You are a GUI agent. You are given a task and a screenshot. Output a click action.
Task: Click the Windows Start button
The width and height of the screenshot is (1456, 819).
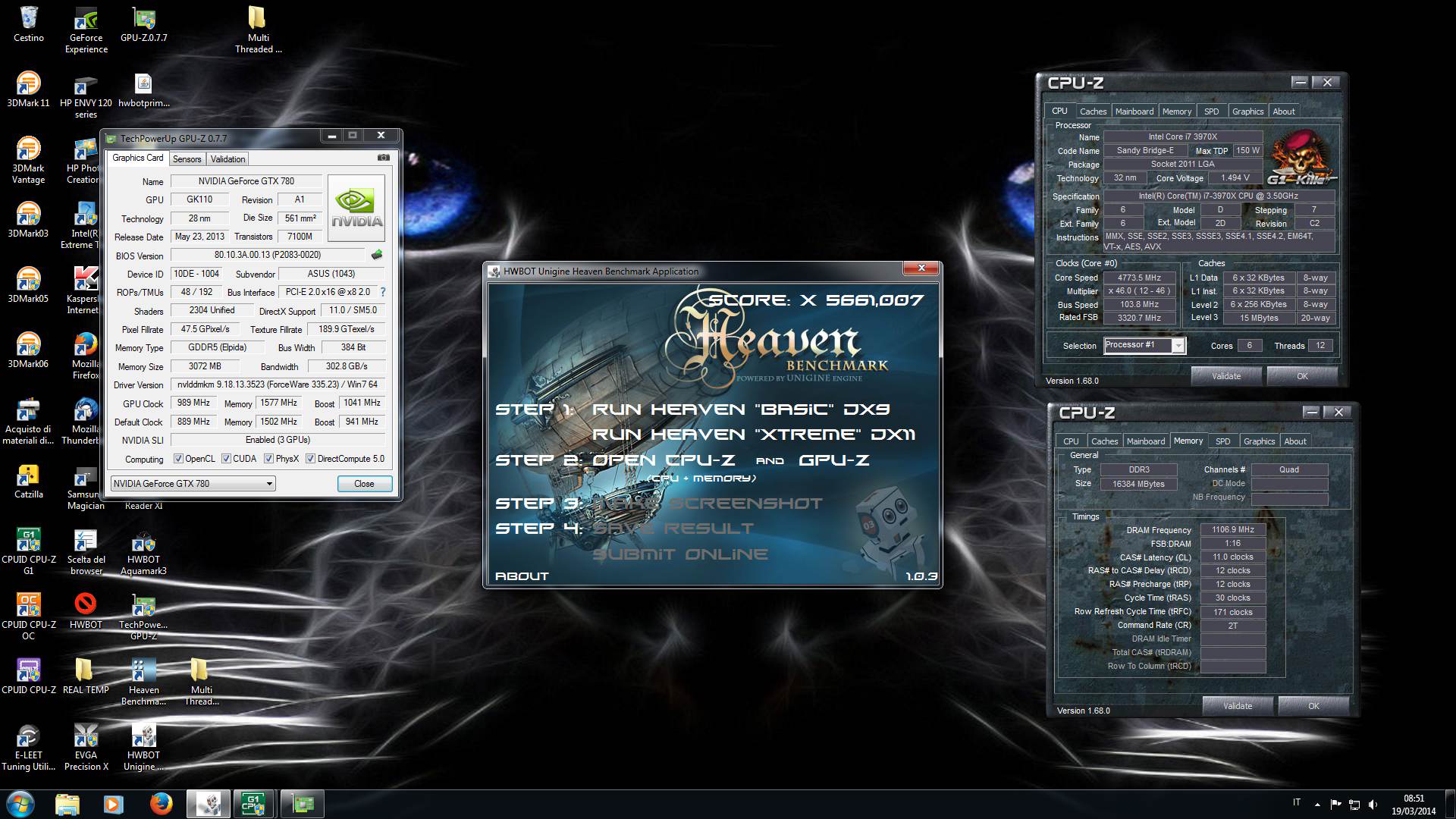pos(20,804)
